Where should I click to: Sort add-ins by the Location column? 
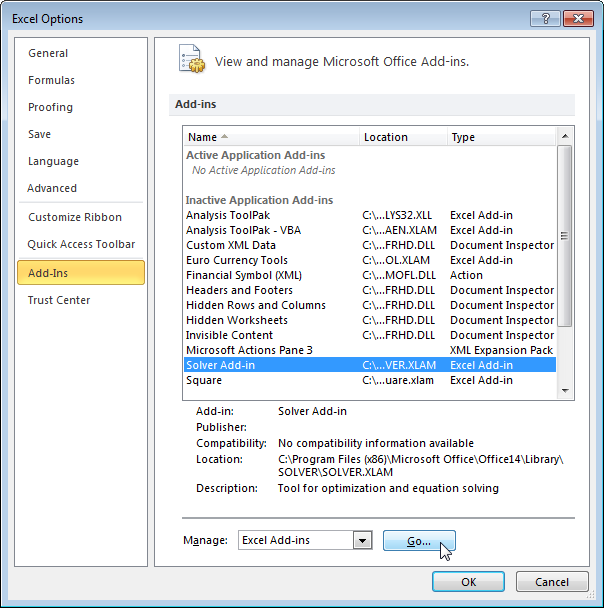403,137
